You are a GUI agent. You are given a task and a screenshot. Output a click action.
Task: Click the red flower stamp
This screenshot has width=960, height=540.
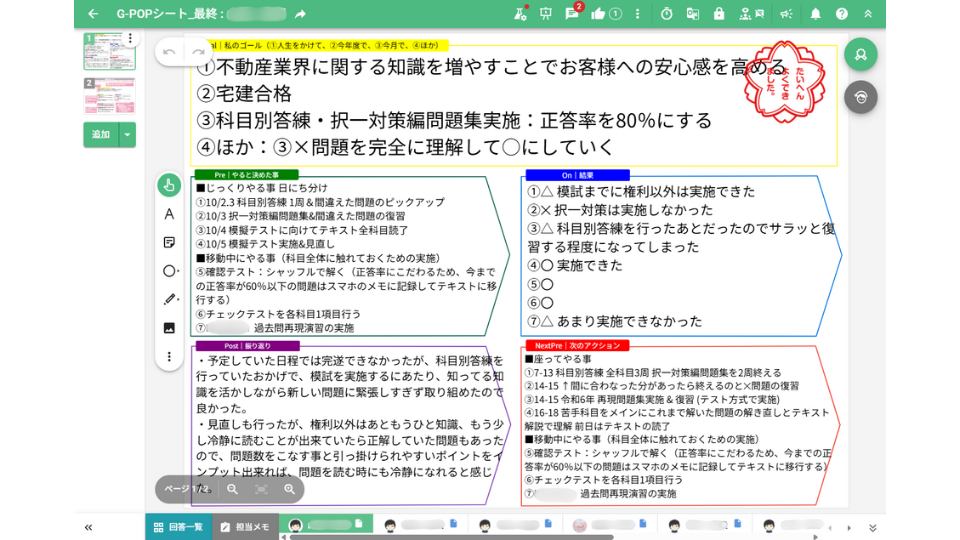click(785, 81)
